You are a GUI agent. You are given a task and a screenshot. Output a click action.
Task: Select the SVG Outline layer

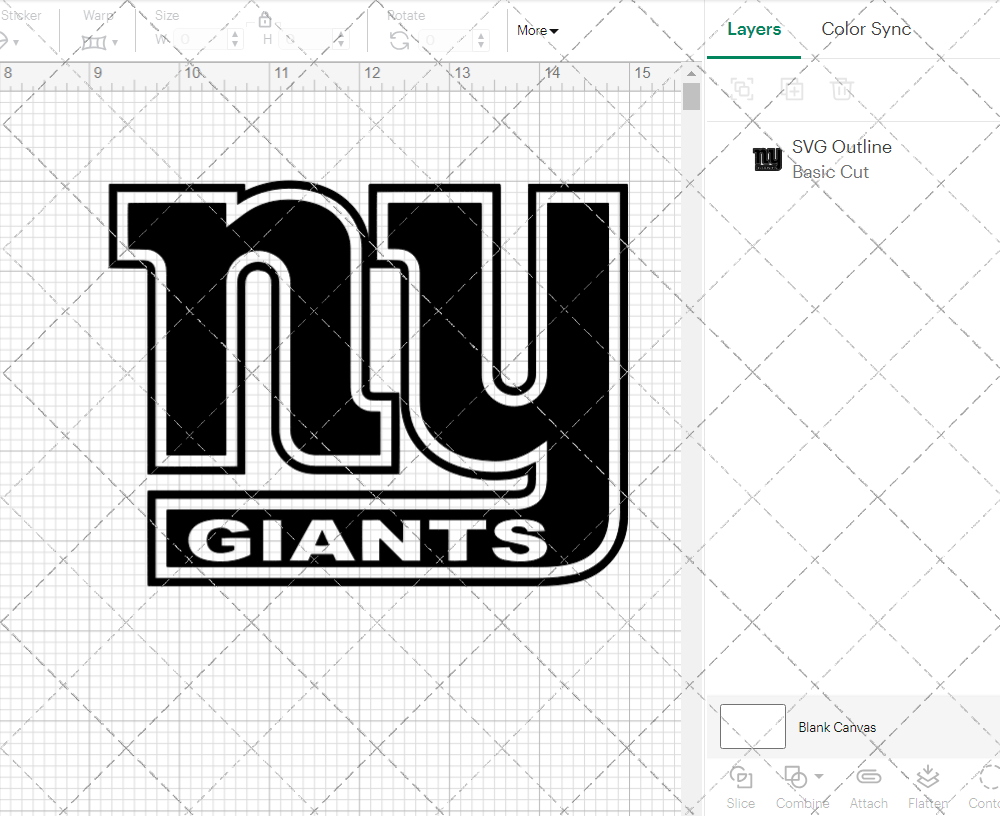coord(840,159)
